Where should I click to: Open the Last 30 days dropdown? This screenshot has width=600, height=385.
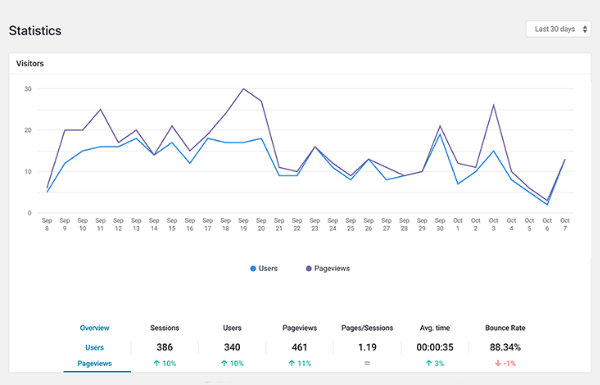click(558, 29)
